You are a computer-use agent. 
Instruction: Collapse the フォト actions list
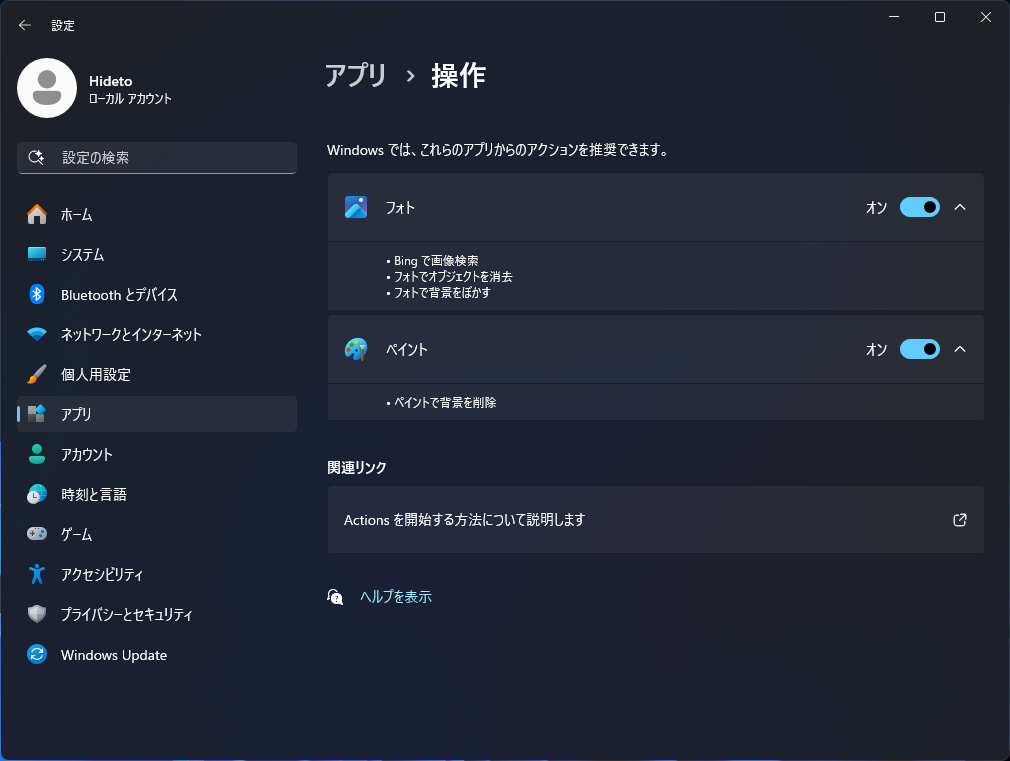pyautogui.click(x=959, y=207)
